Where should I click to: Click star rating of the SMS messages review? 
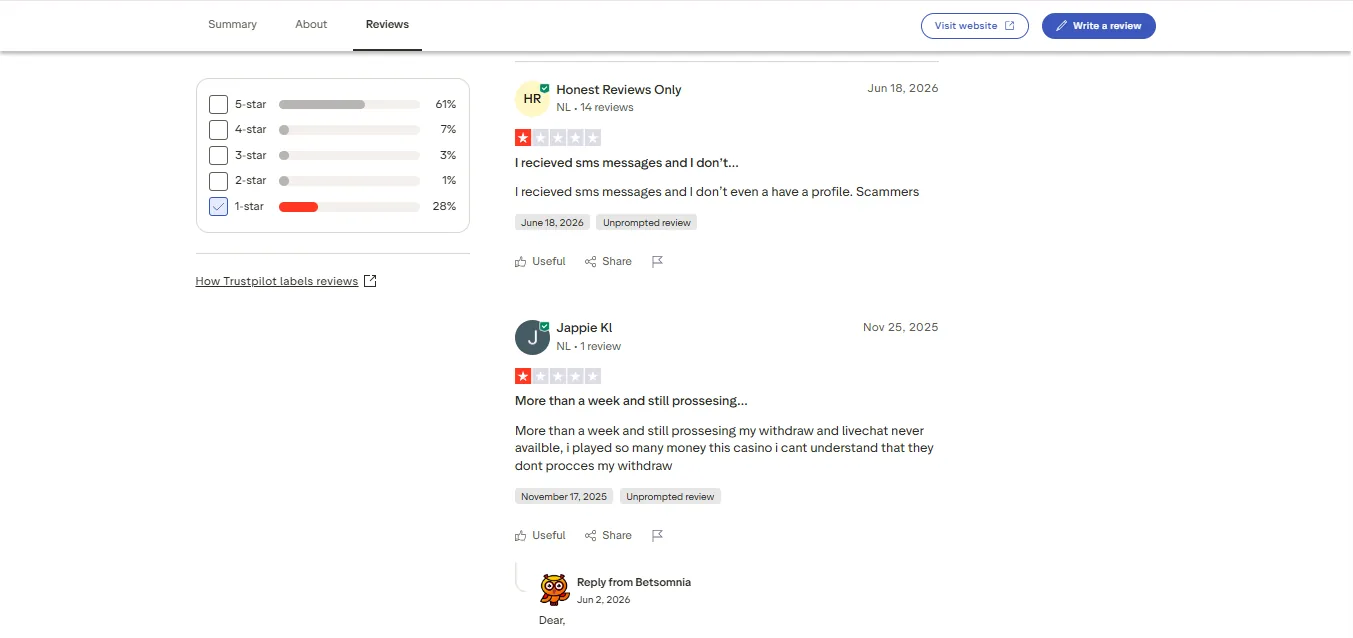[x=558, y=138]
